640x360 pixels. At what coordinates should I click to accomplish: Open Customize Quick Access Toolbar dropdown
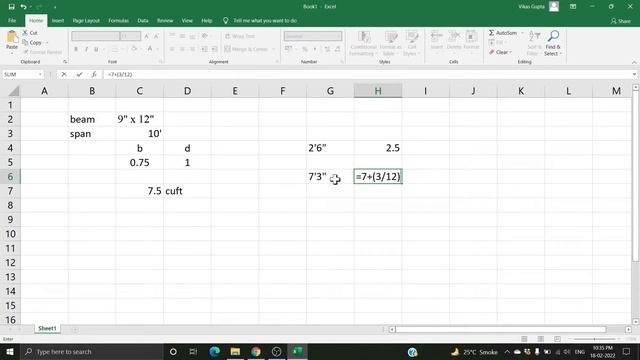point(55,7)
